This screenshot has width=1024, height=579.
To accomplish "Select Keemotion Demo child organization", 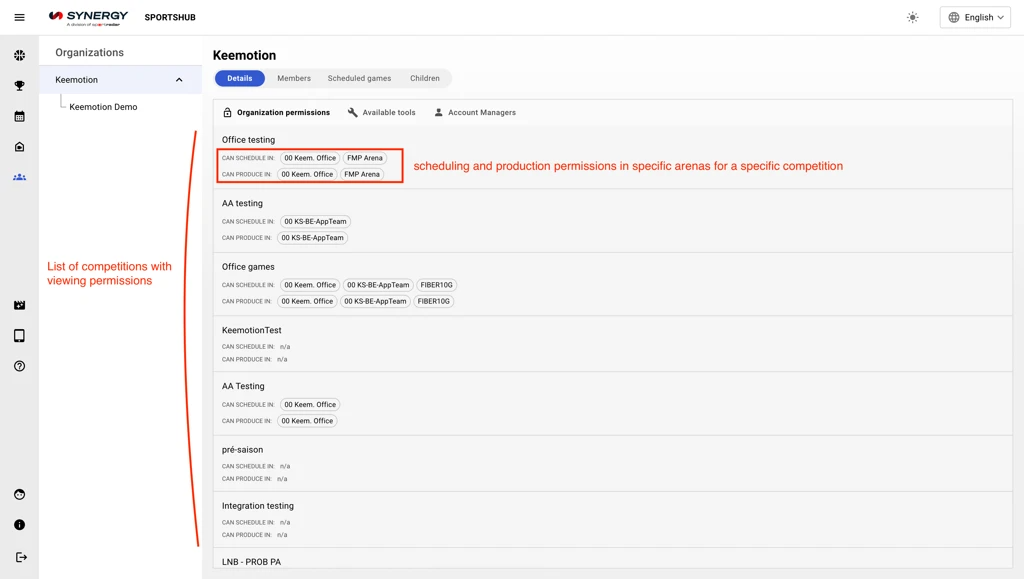I will [x=103, y=107].
